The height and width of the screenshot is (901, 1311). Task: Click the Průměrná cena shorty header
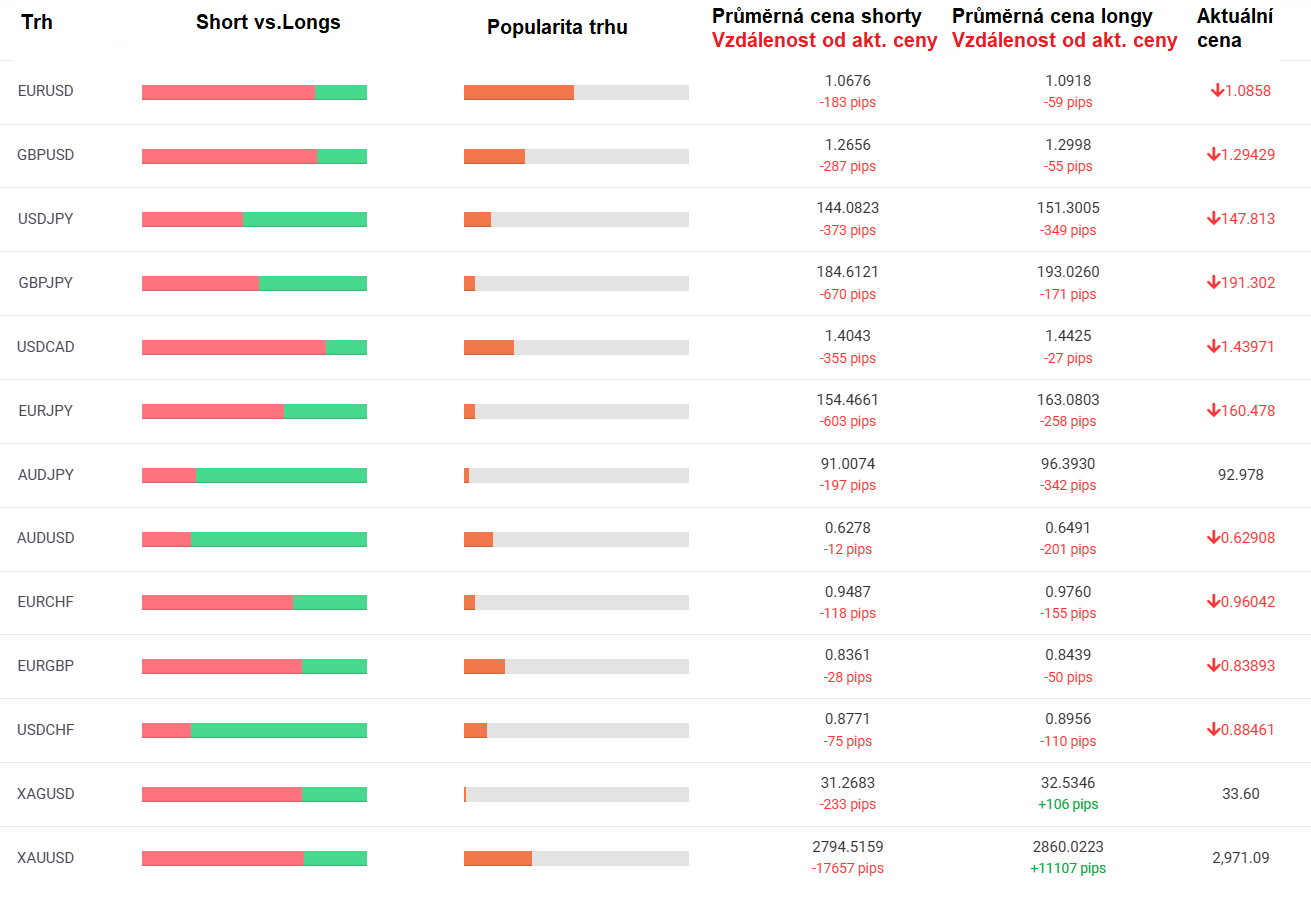[816, 16]
